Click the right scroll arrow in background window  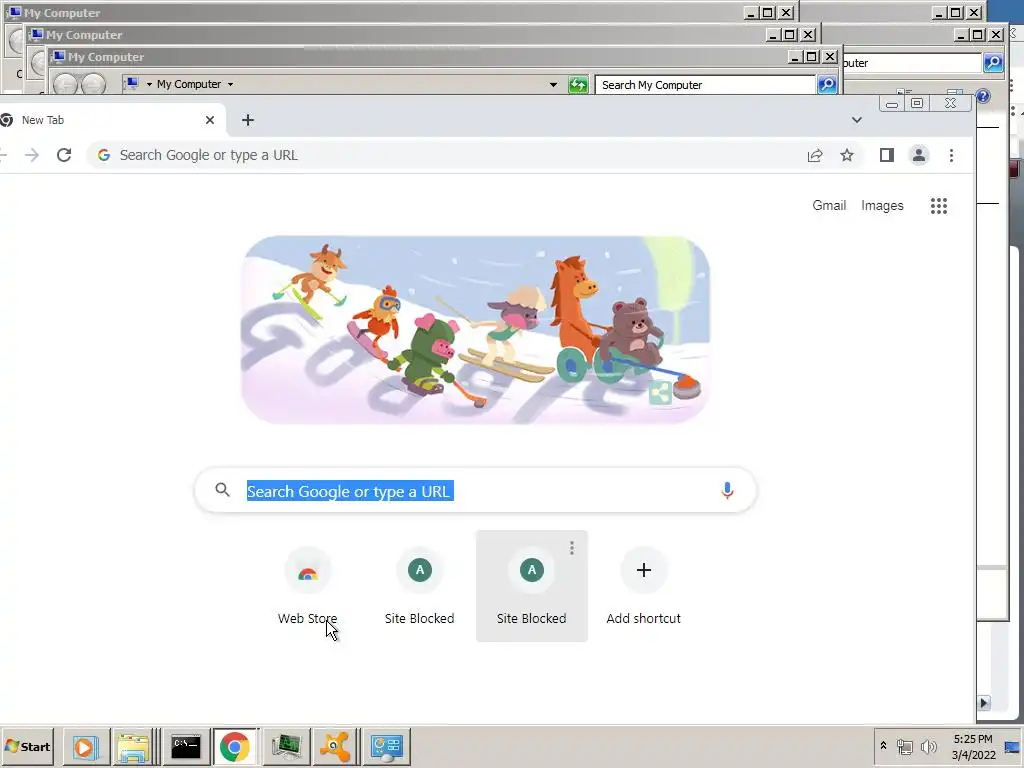[984, 703]
